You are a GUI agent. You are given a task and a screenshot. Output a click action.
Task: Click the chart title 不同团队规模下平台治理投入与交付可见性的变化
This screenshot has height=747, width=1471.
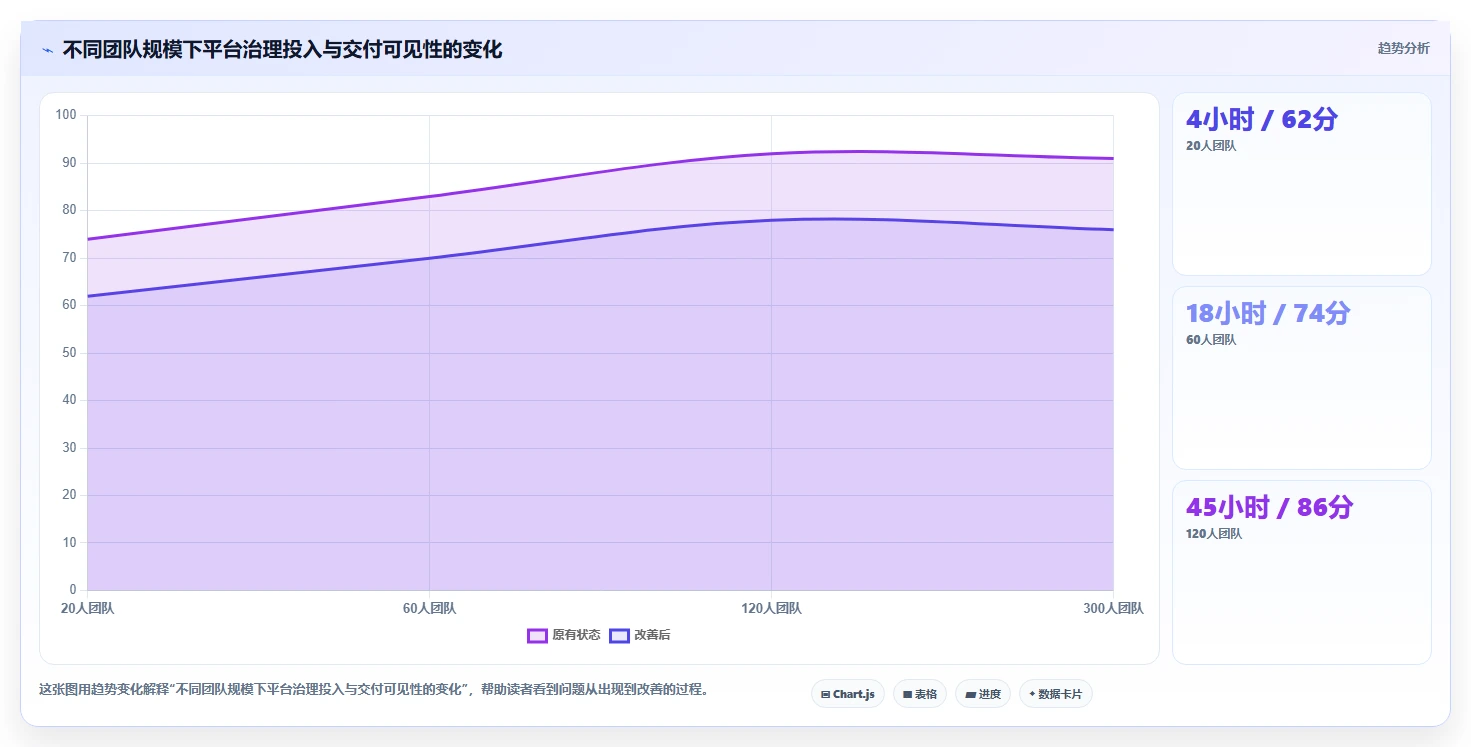pos(283,49)
